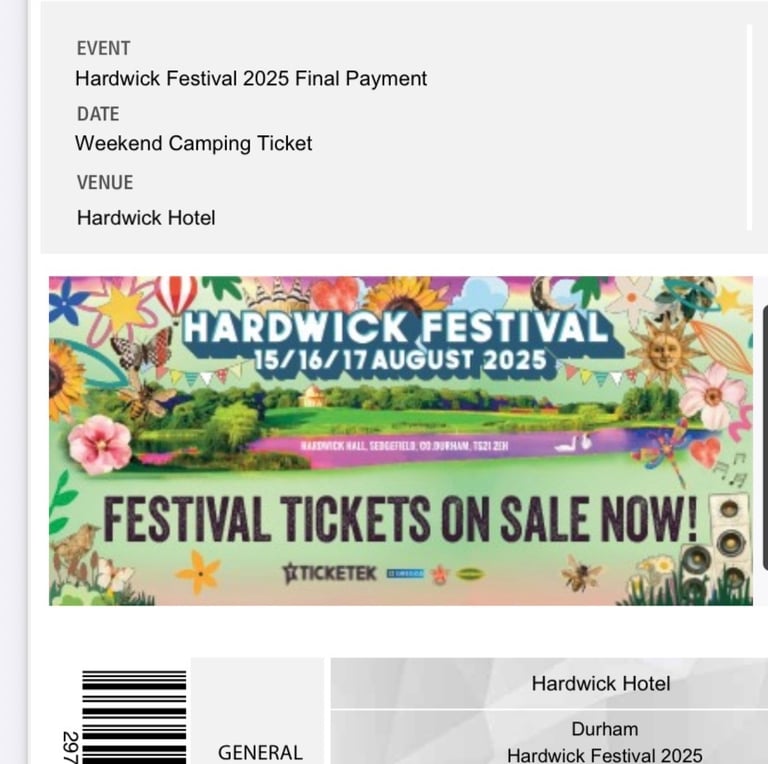Click the hot air balloon graphic

[176, 295]
